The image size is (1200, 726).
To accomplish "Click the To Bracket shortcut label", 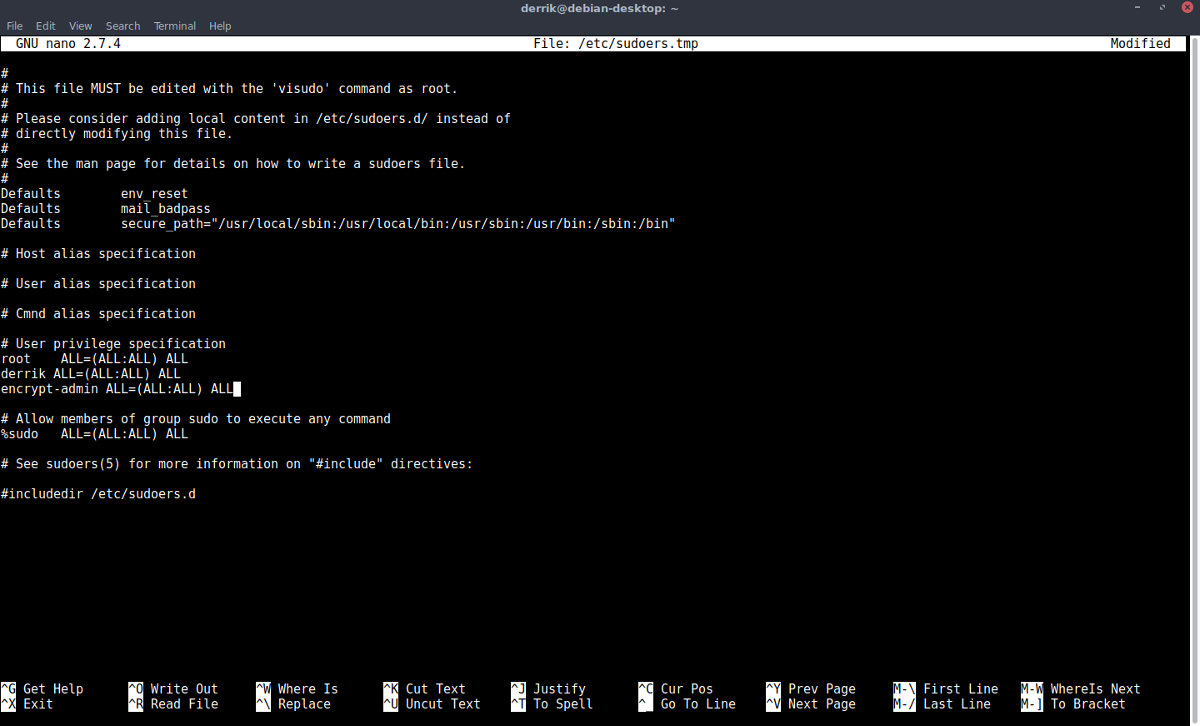I will 1088,704.
